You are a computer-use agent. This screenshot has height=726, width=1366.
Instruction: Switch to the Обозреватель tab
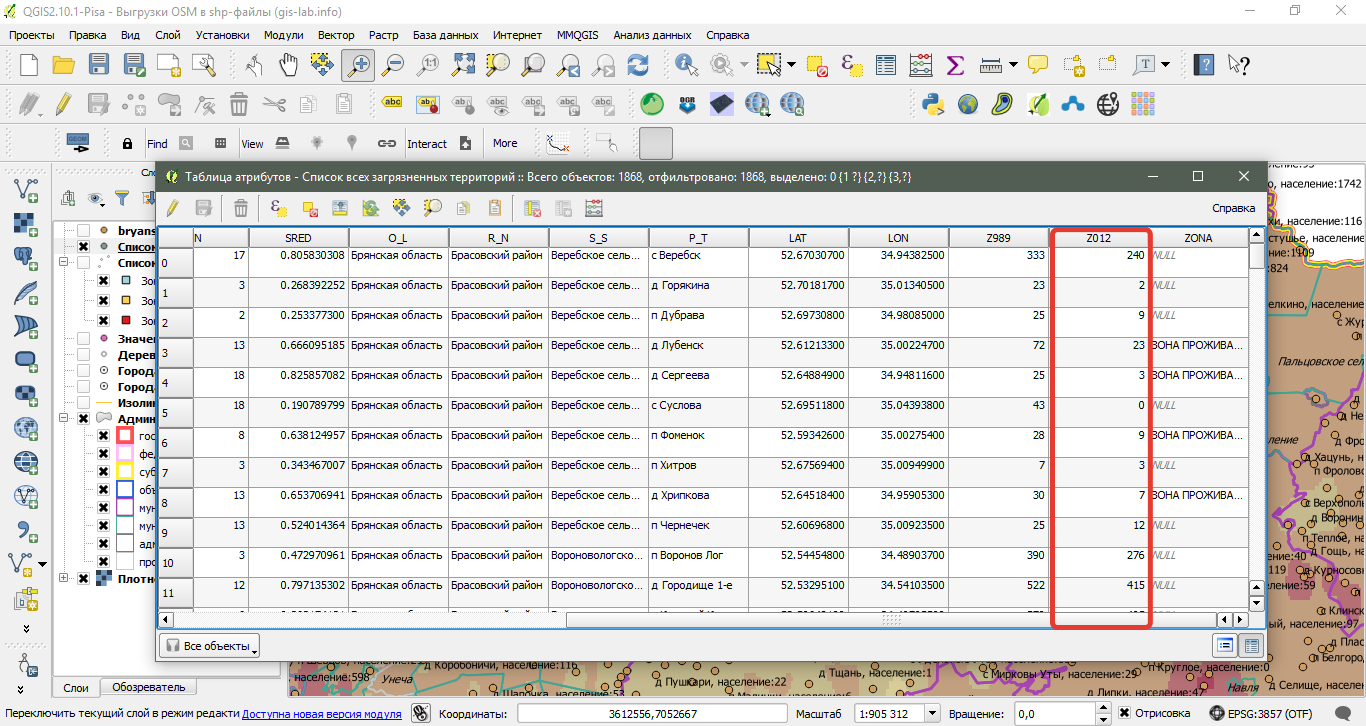[148, 687]
